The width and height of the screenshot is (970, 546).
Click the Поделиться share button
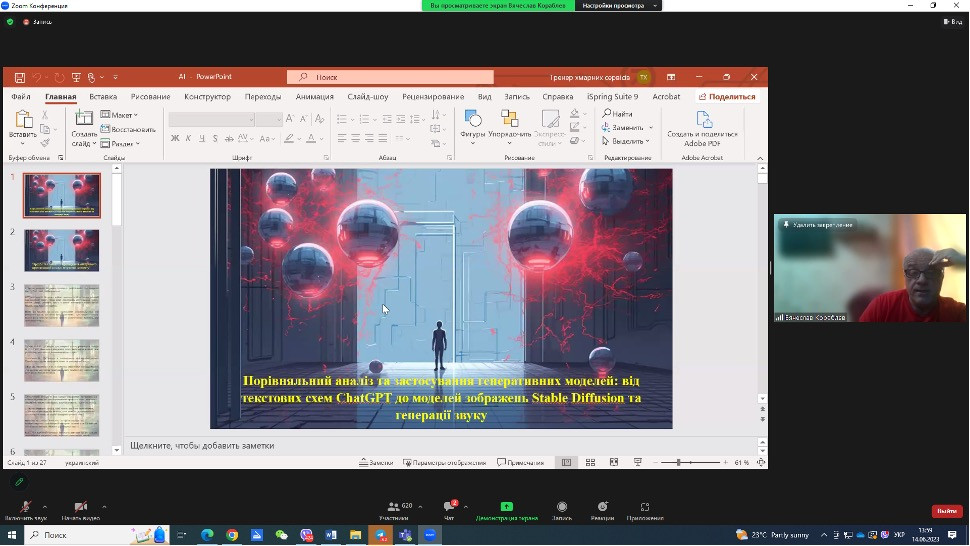click(727, 97)
